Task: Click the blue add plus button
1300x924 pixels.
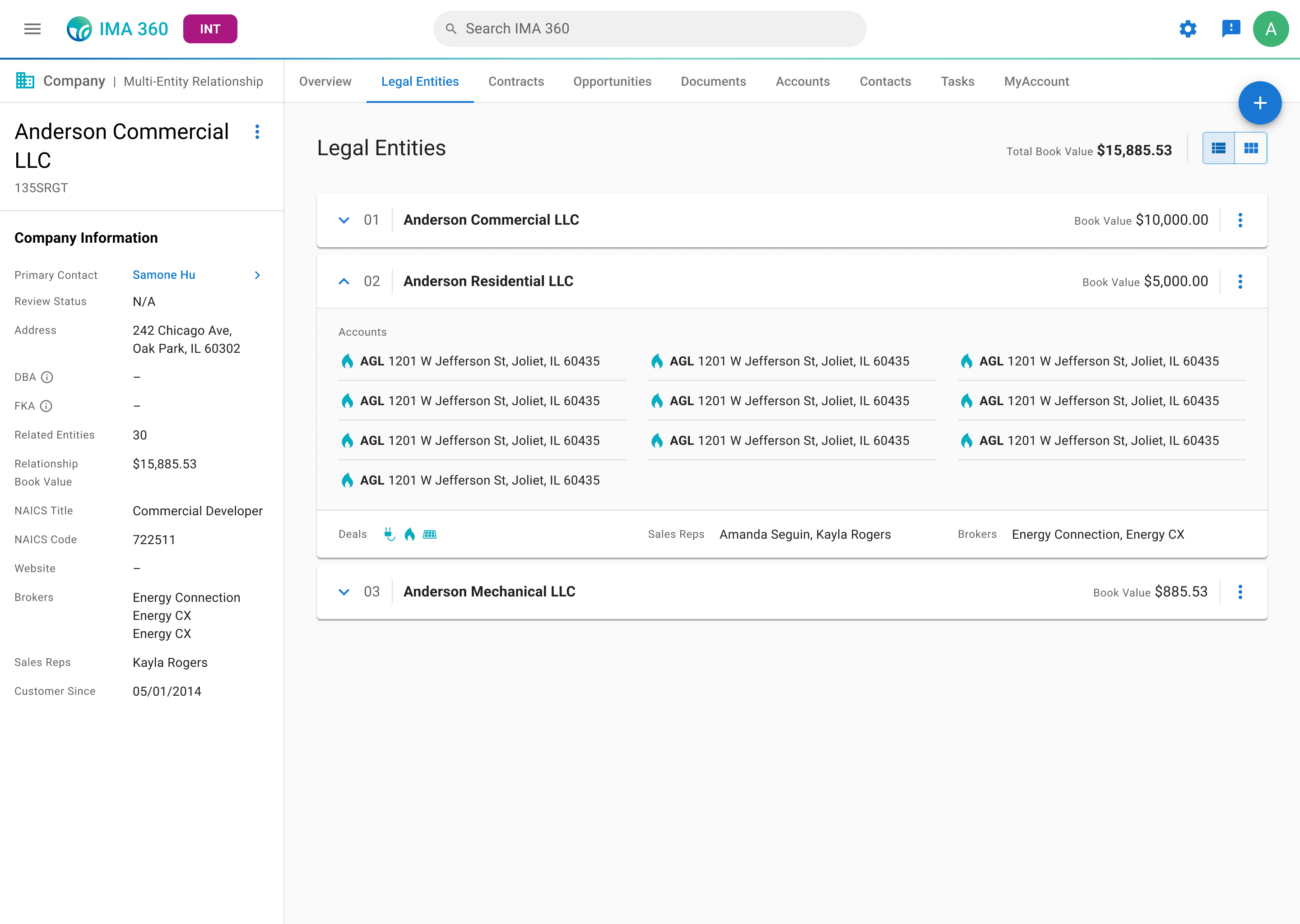Action: coord(1259,103)
